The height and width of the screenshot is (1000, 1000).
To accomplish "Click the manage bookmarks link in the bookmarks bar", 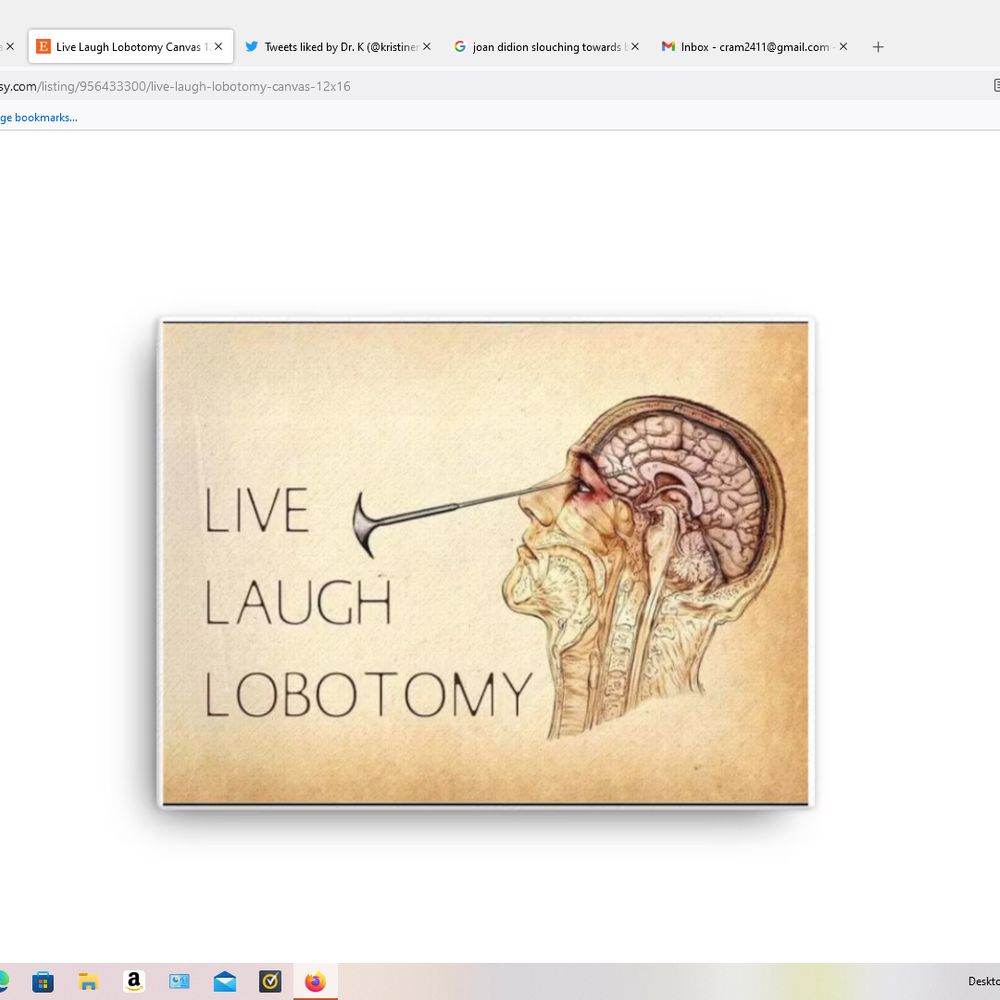I will 39,117.
